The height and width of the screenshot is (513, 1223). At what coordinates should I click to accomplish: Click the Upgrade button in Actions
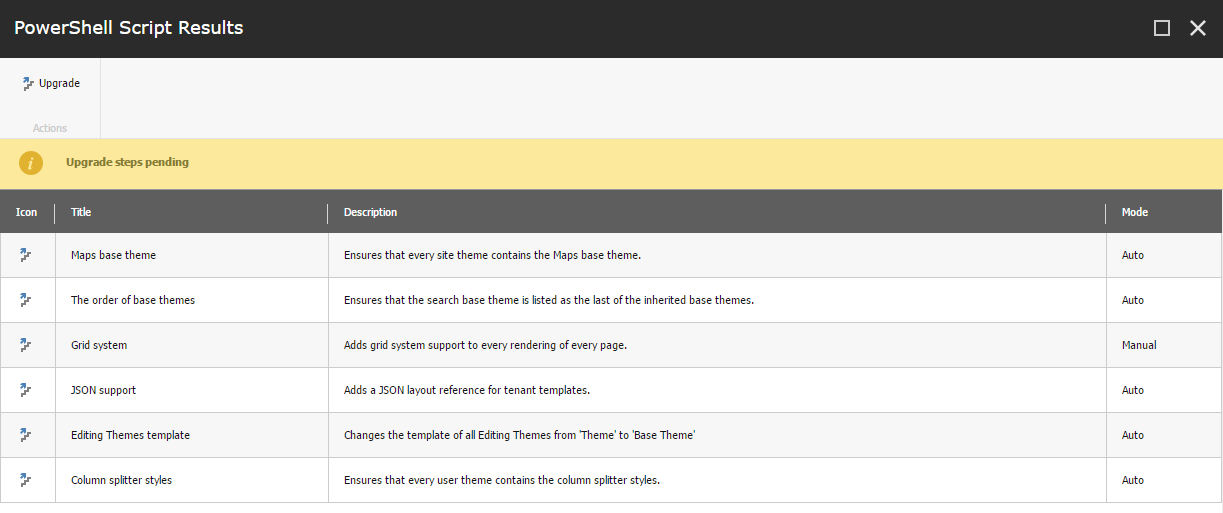(x=50, y=84)
